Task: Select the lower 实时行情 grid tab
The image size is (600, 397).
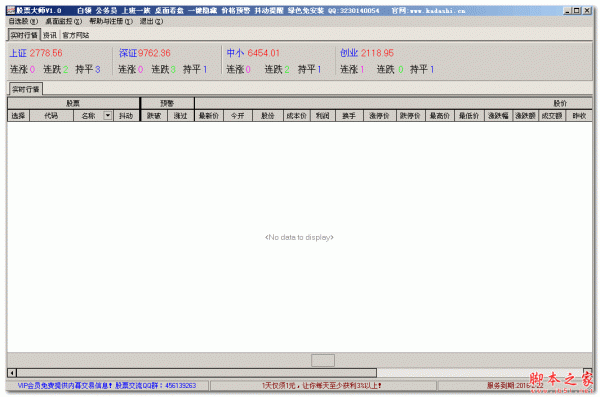Action: pyautogui.click(x=26, y=89)
